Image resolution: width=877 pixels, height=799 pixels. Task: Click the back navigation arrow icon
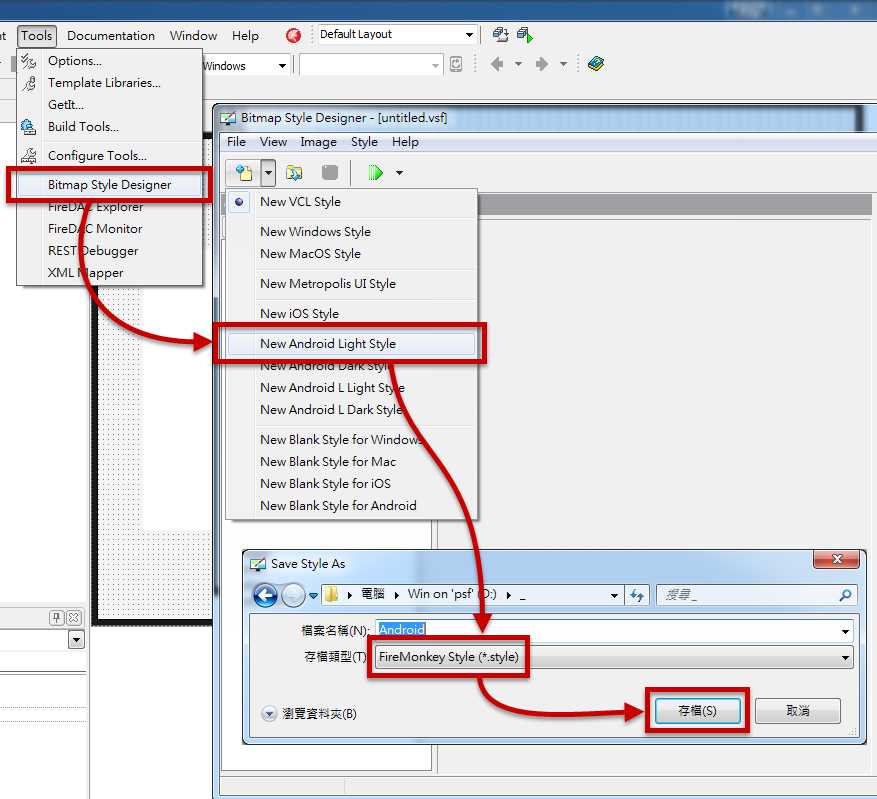click(x=497, y=64)
